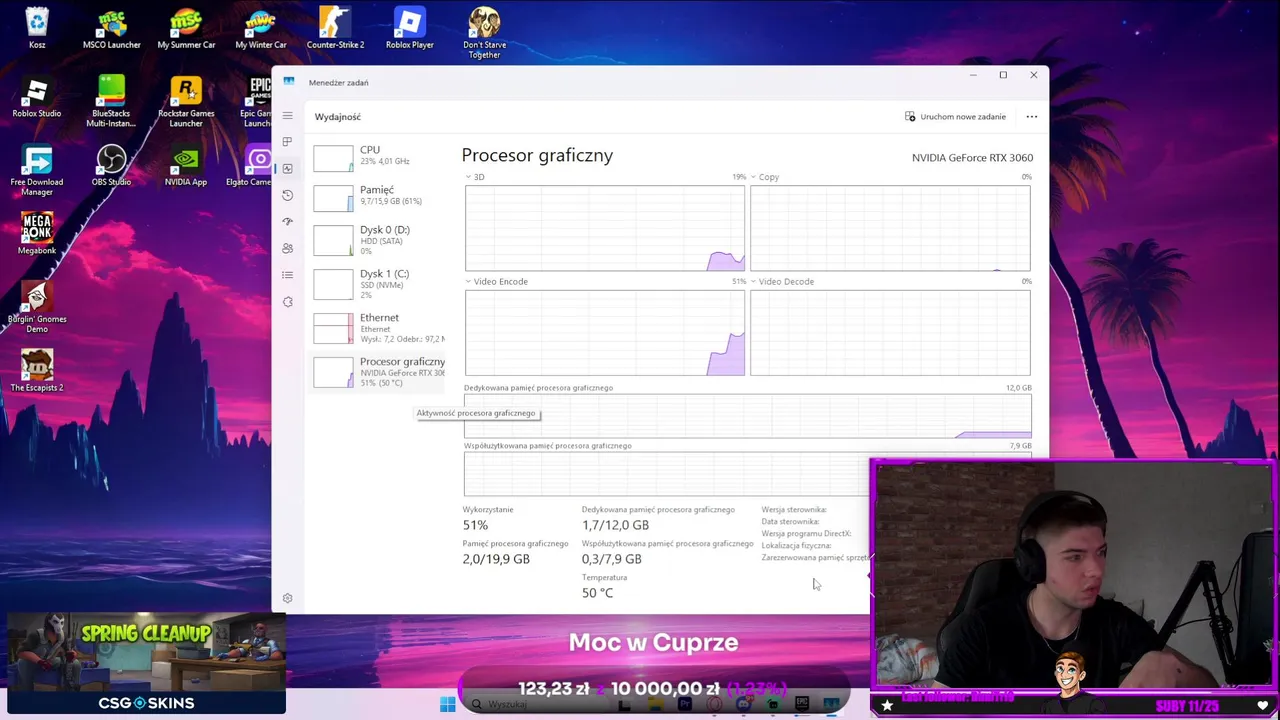Screen dimensions: 1280x720
Task: Click the Wydajność page title
Action: (x=338, y=117)
